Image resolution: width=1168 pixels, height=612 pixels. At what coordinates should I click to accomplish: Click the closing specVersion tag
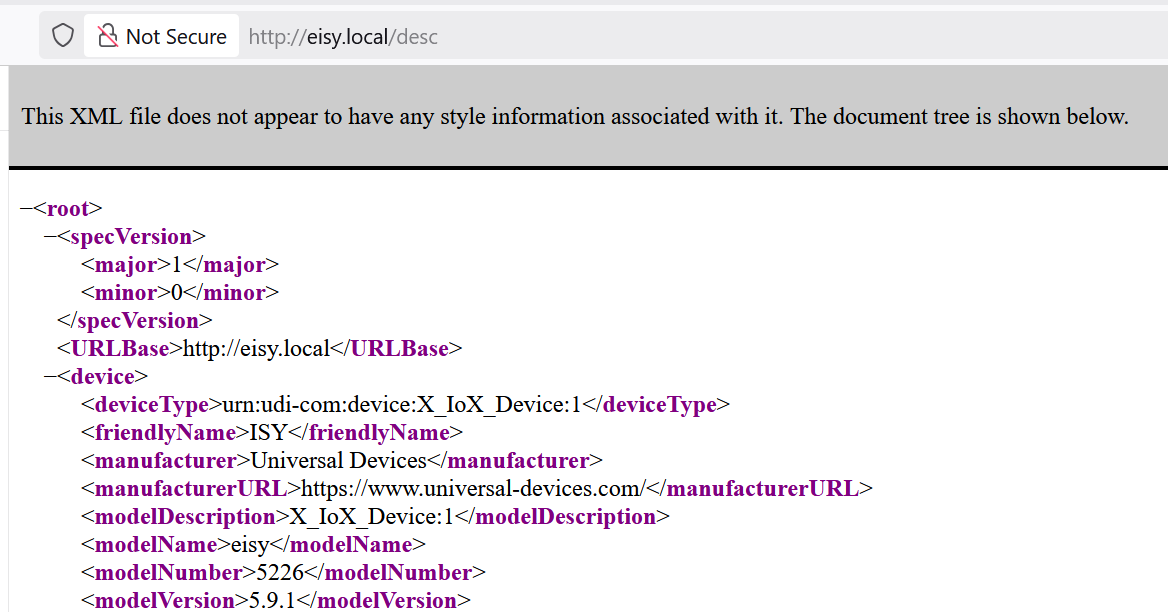[x=135, y=321]
